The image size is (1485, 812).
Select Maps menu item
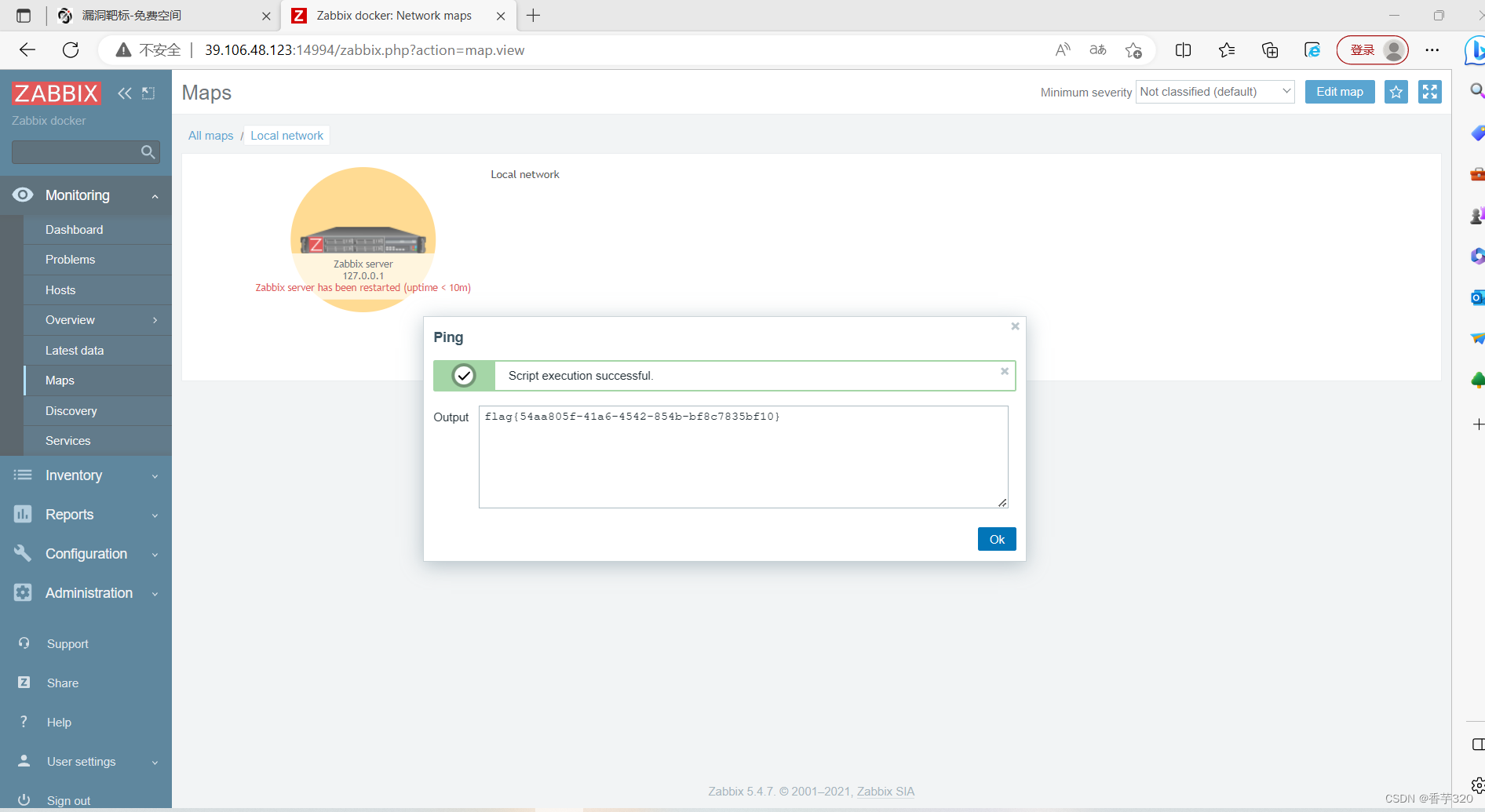point(97,381)
